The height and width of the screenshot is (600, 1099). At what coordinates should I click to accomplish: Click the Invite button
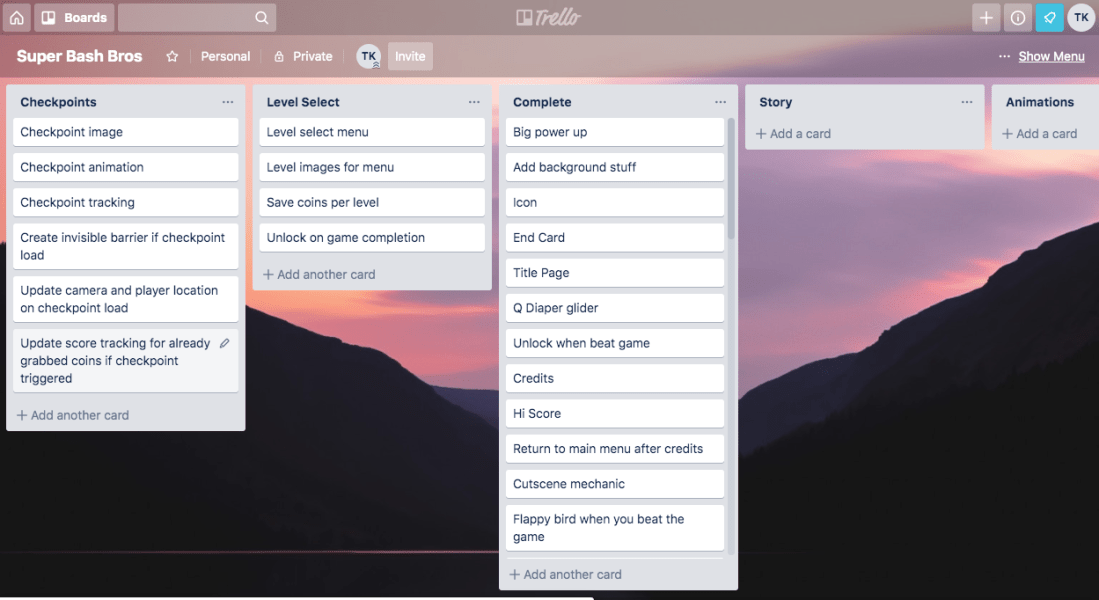click(410, 56)
